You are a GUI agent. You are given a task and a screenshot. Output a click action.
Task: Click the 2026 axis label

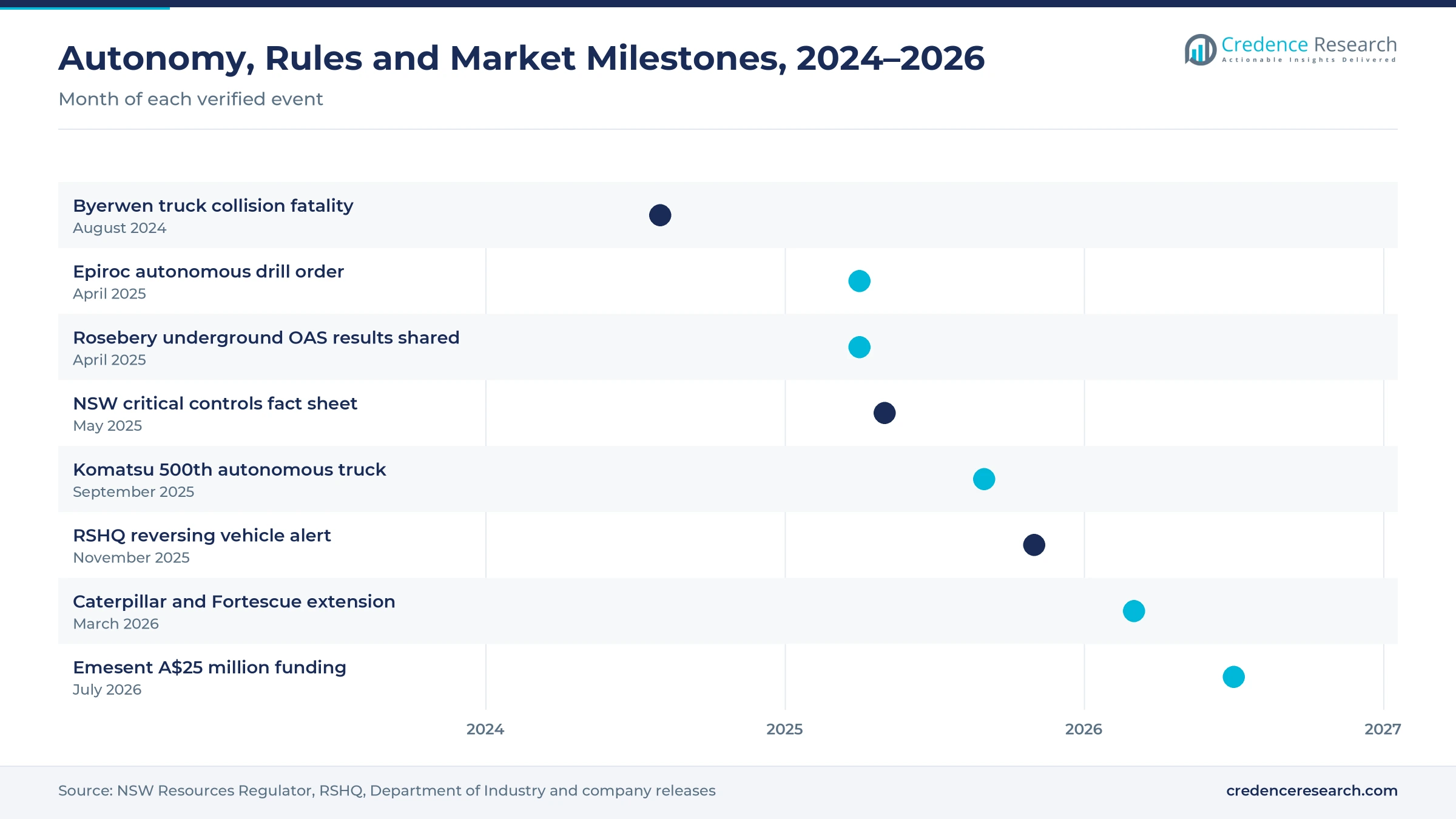click(1084, 729)
